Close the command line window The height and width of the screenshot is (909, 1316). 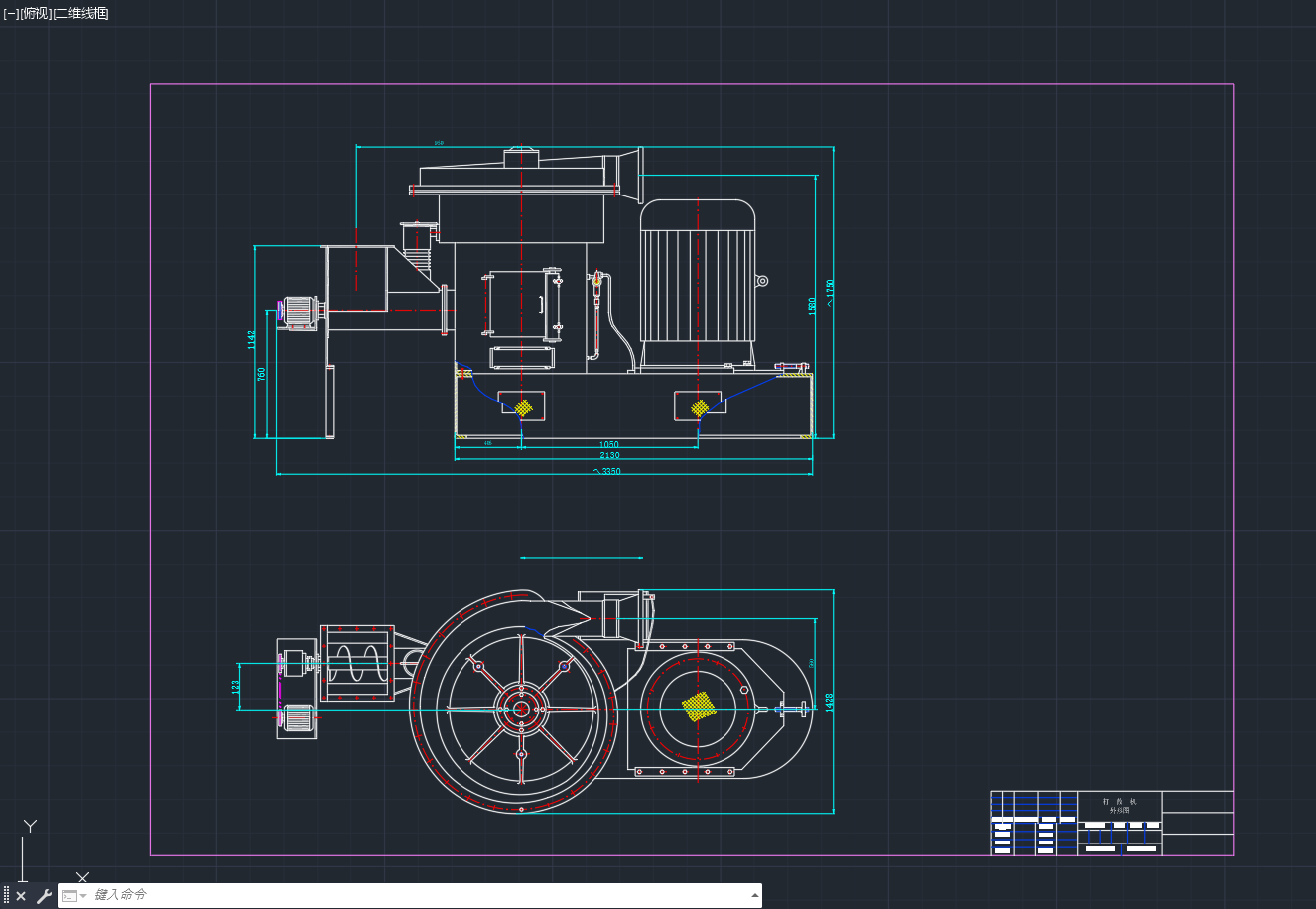21,896
